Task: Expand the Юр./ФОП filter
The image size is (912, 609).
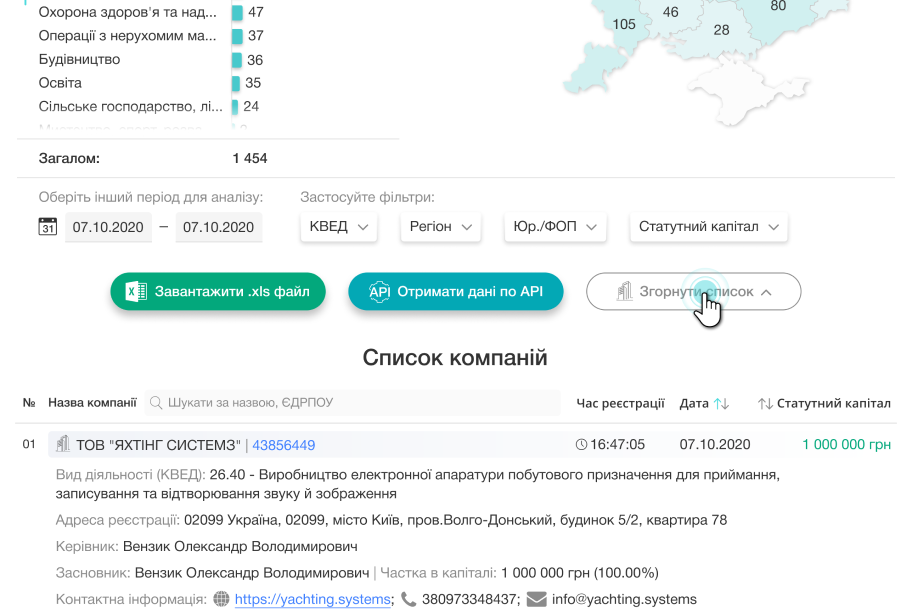Action: click(555, 226)
